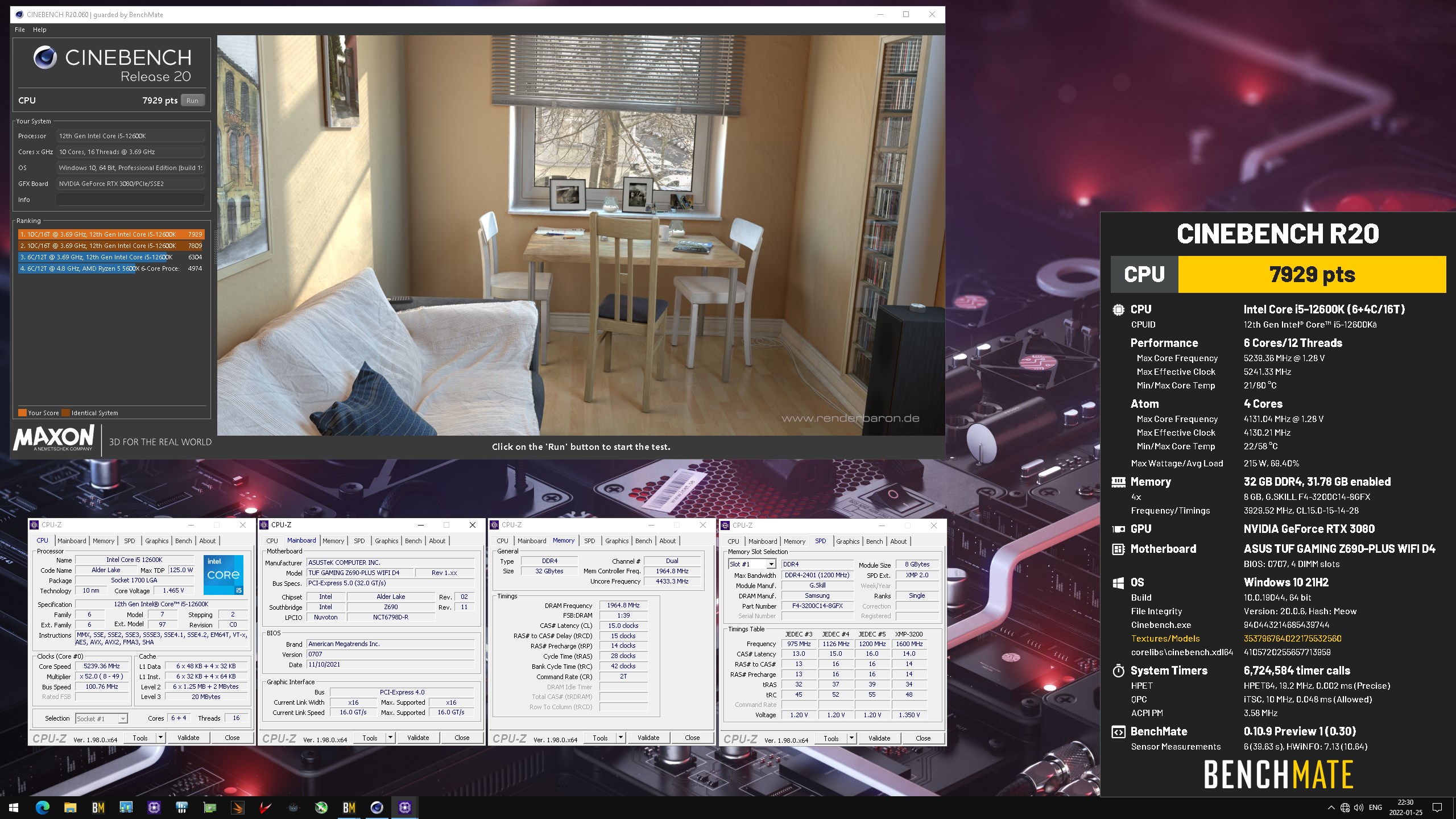The image size is (1456, 819).
Task: Click the Processor field in Your System
Action: click(130, 136)
